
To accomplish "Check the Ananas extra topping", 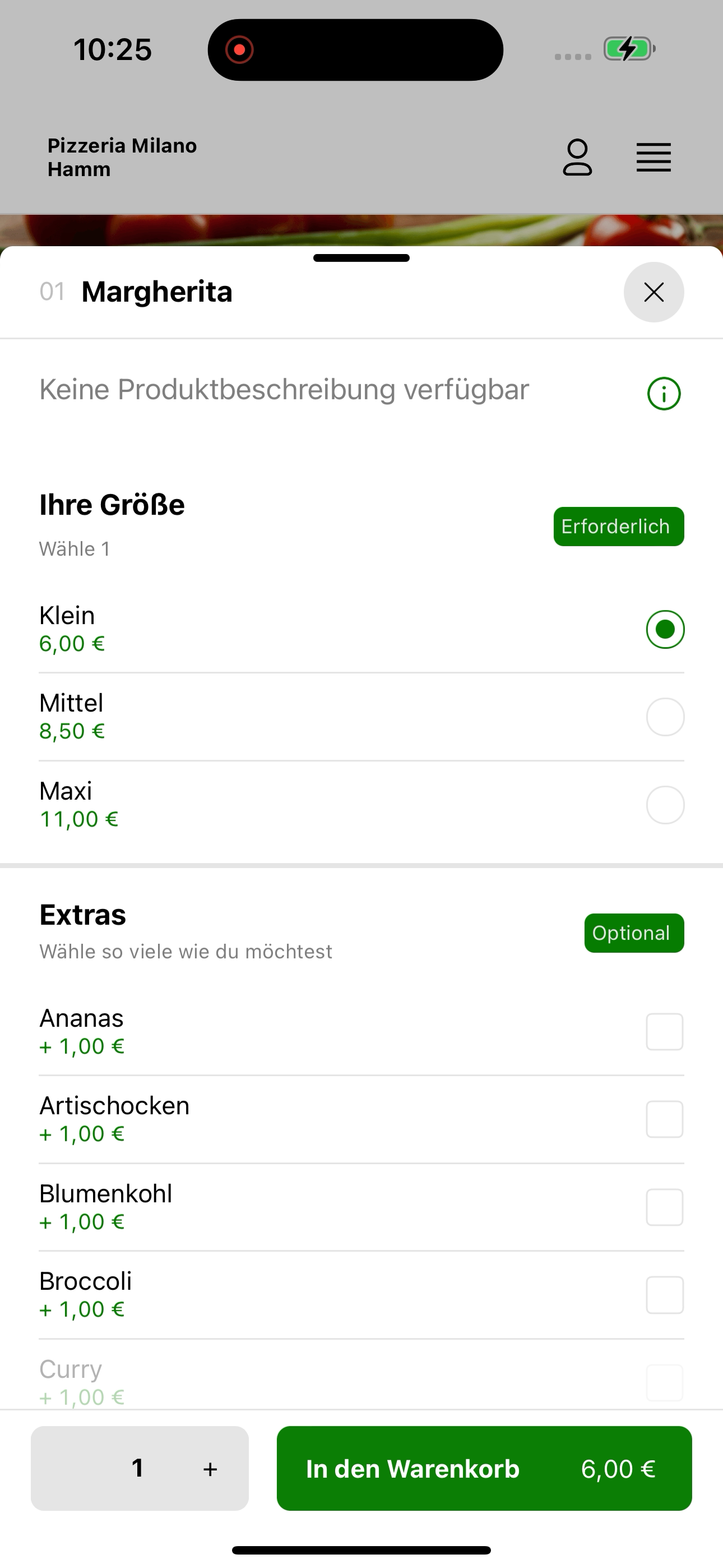I will (x=665, y=1032).
